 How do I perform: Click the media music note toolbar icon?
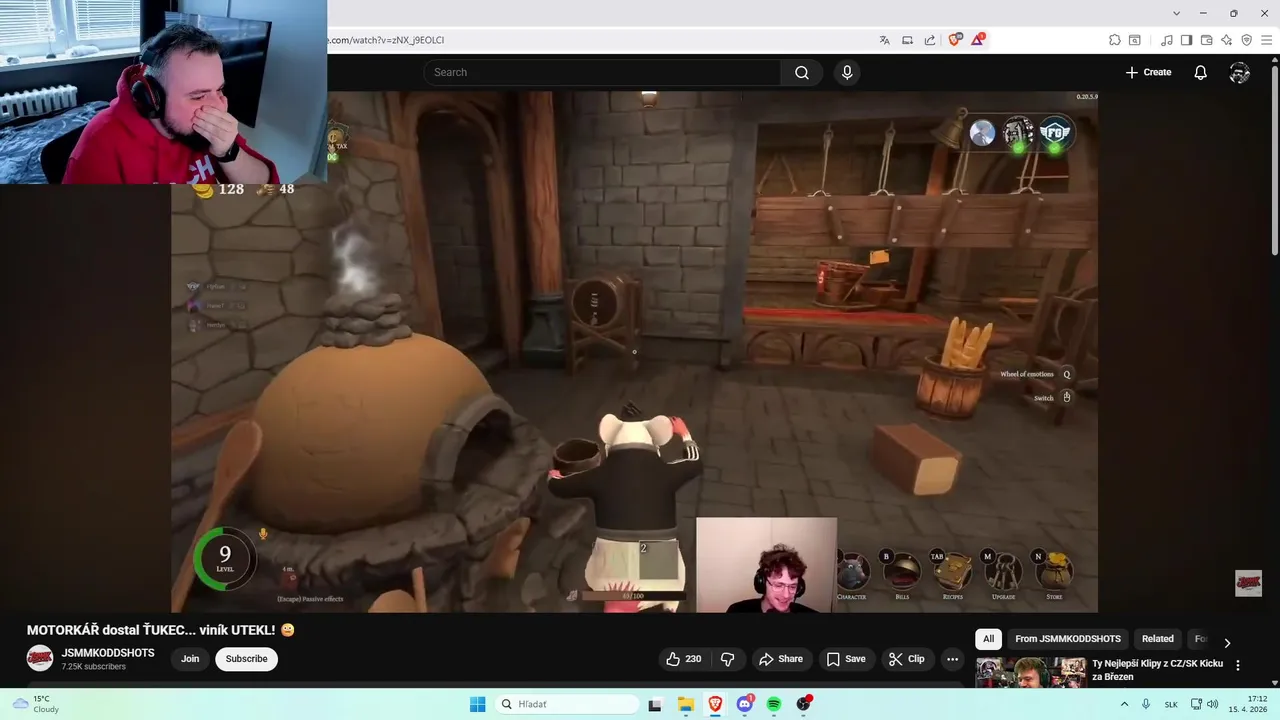[x=1167, y=40]
